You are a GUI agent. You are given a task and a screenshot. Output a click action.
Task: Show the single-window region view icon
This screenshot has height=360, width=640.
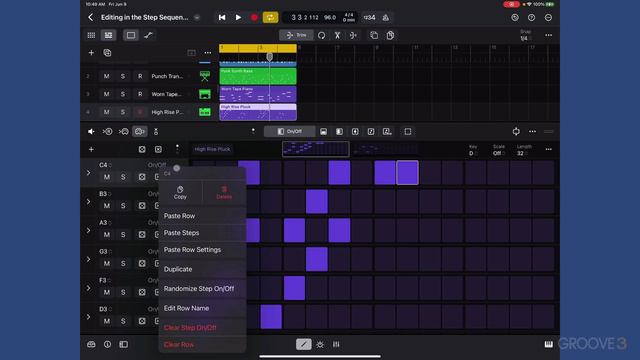(x=131, y=36)
